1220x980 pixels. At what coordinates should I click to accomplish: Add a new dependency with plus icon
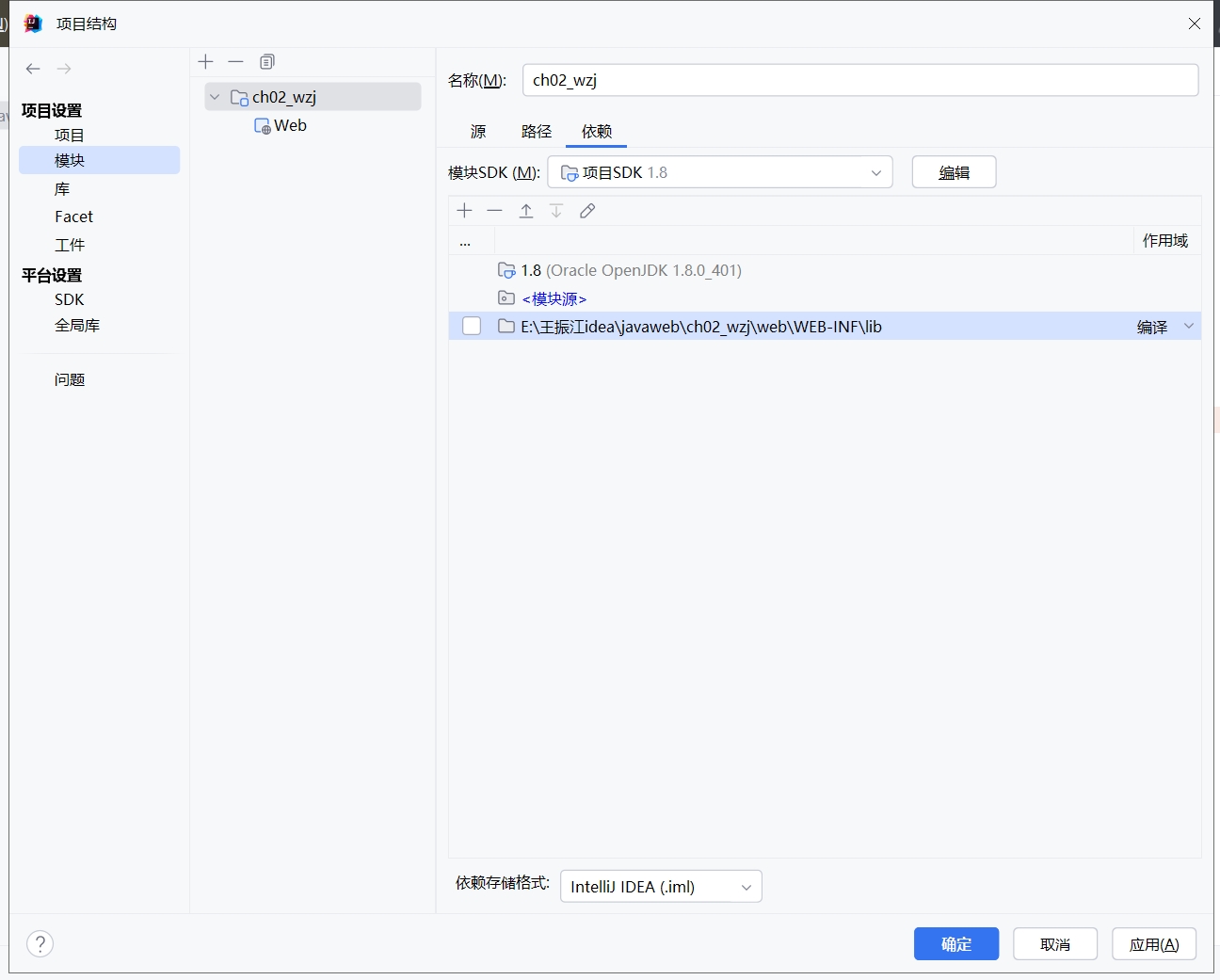(x=464, y=211)
